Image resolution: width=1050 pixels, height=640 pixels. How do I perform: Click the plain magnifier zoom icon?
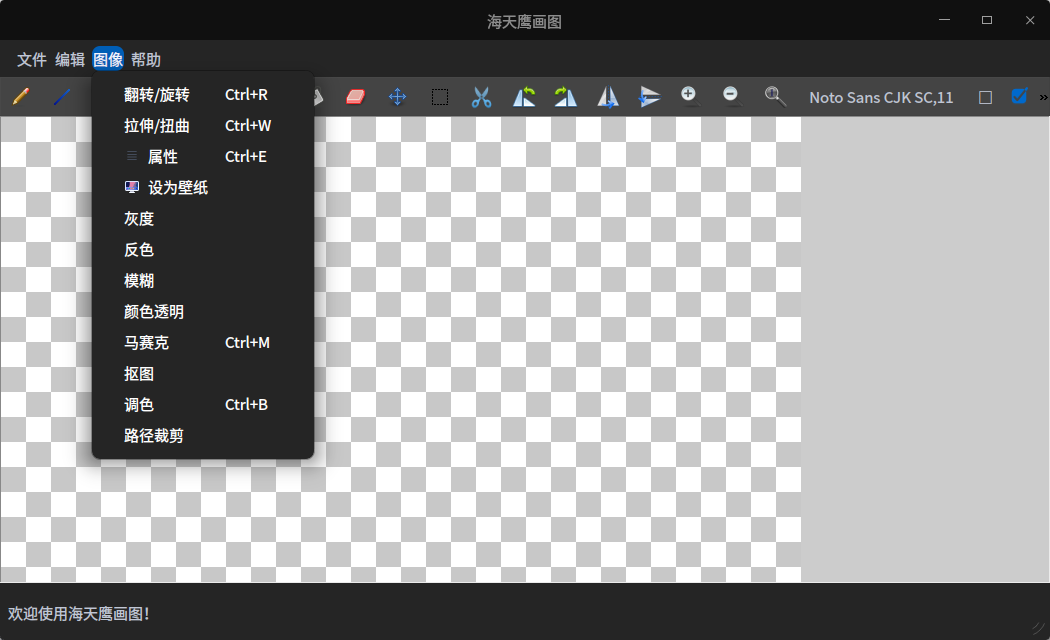[775, 96]
